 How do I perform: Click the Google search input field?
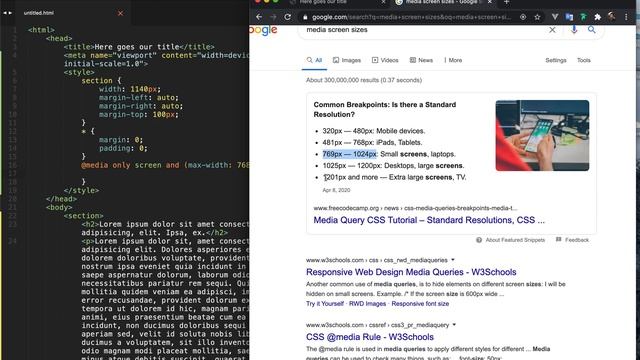coord(424,30)
